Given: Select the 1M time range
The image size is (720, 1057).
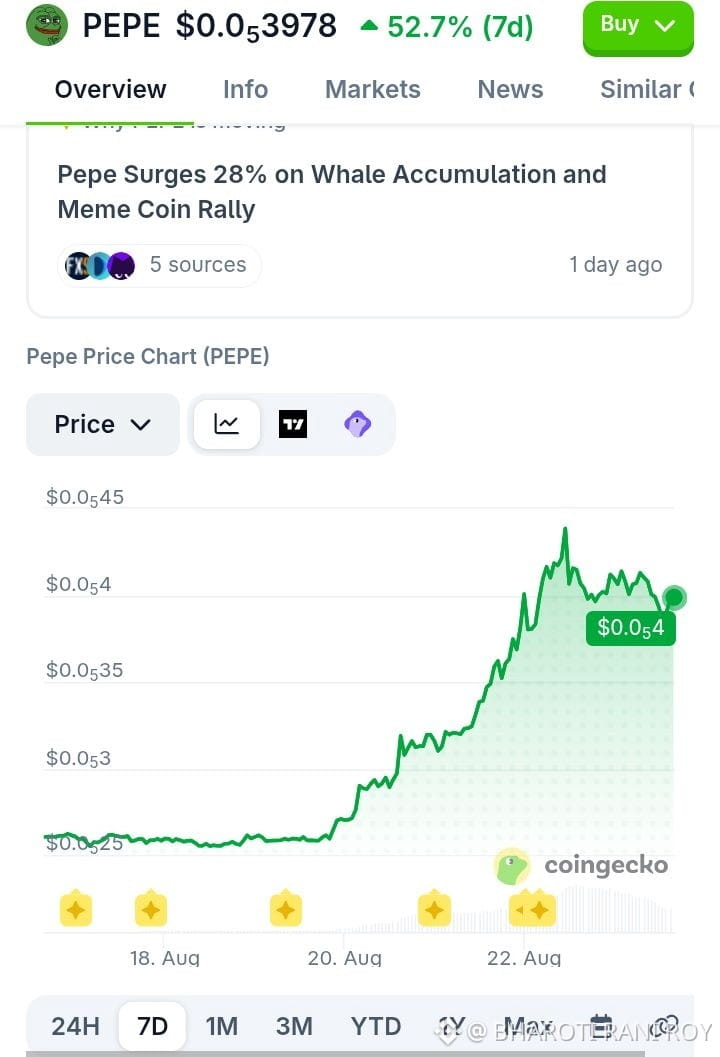Looking at the screenshot, I should click(x=222, y=1026).
